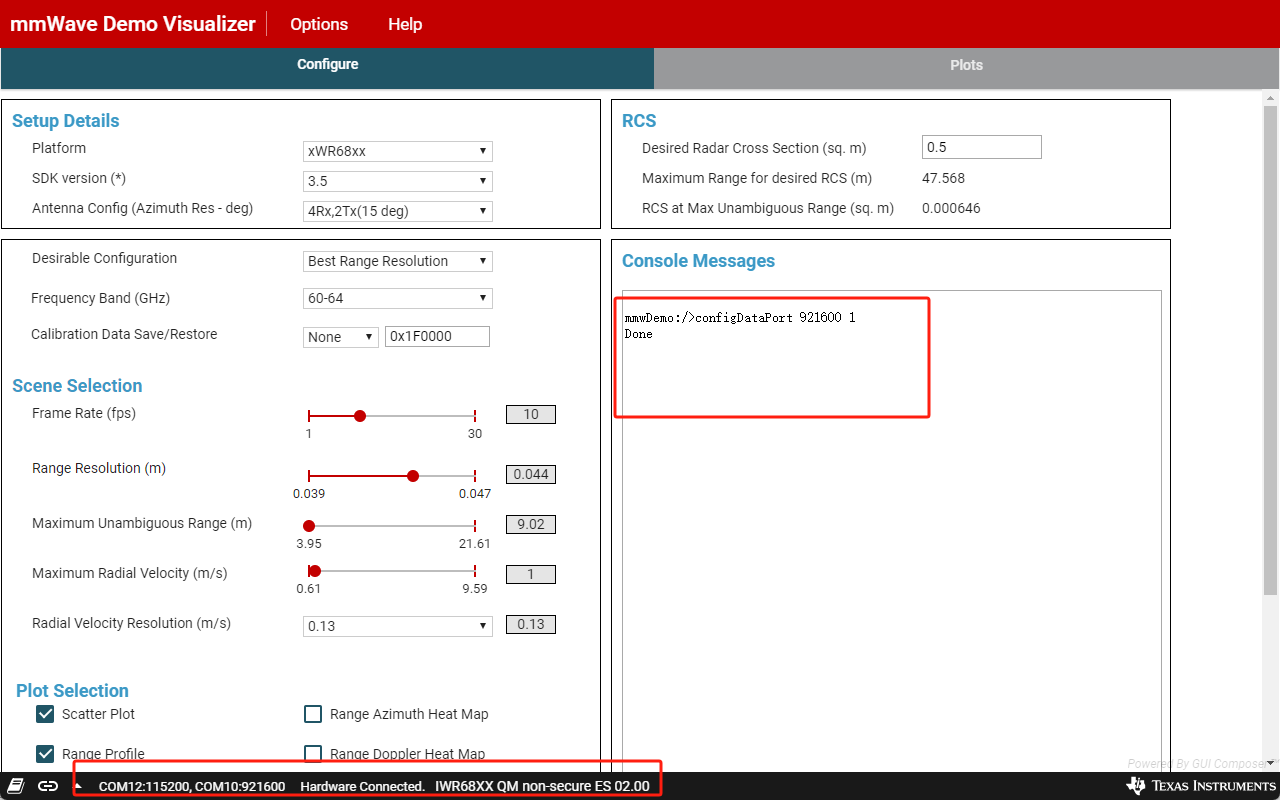Click the GUI Composer dropdown arrow
The width and height of the screenshot is (1280, 800).
[1268, 764]
